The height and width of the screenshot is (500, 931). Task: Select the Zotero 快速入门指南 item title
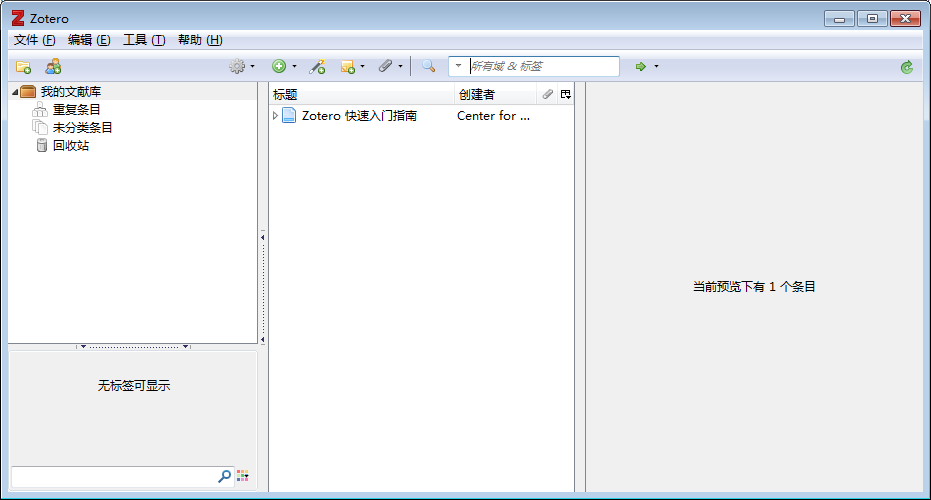[x=359, y=116]
